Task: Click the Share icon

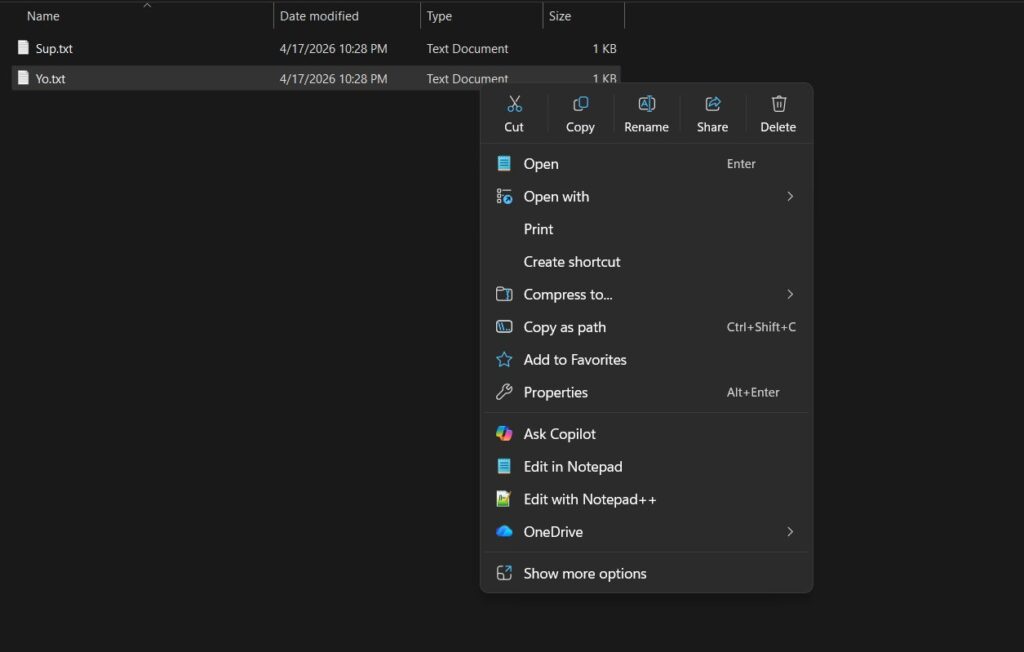Action: [712, 104]
